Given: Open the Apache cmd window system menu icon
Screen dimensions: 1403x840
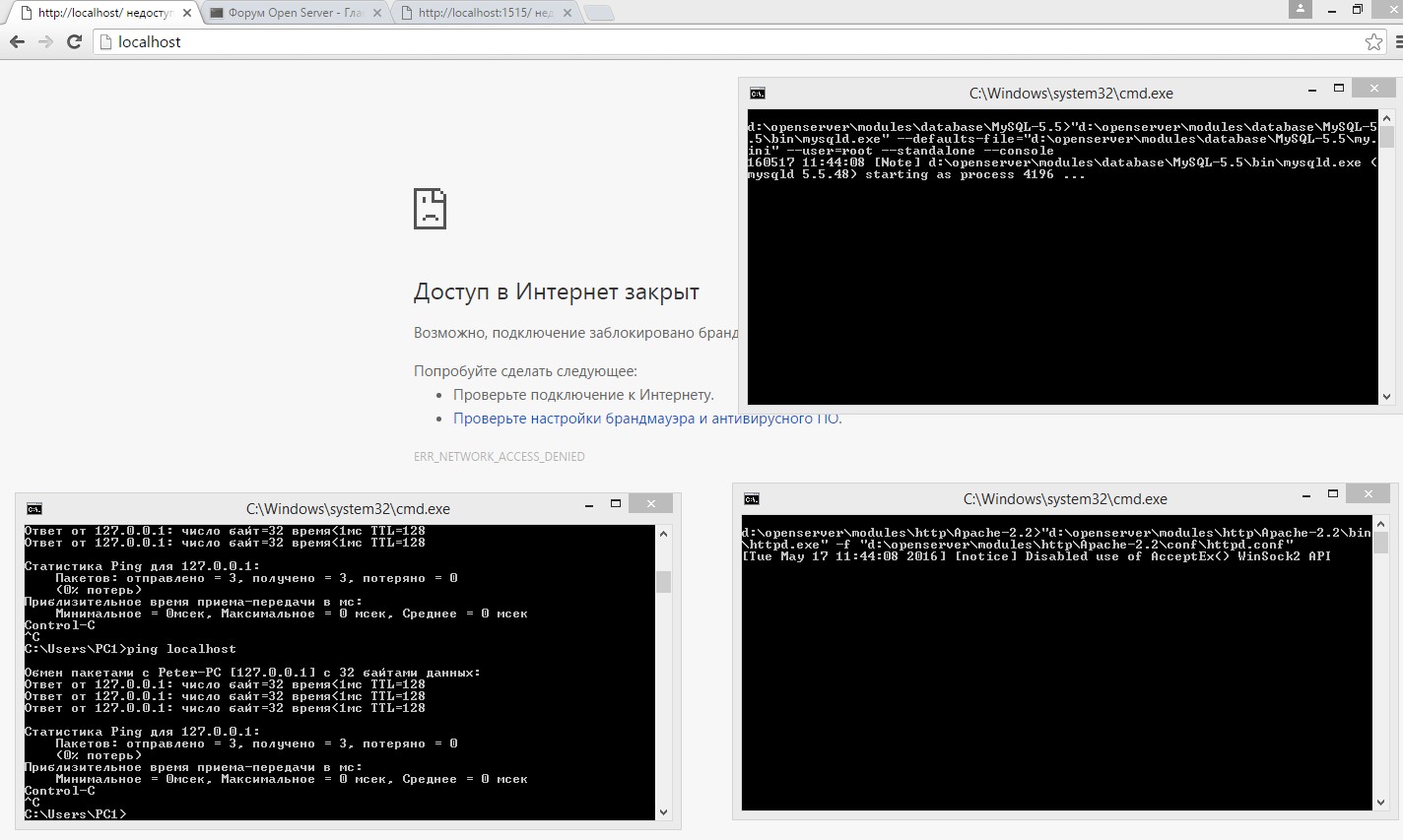Looking at the screenshot, I should pyautogui.click(x=752, y=499).
